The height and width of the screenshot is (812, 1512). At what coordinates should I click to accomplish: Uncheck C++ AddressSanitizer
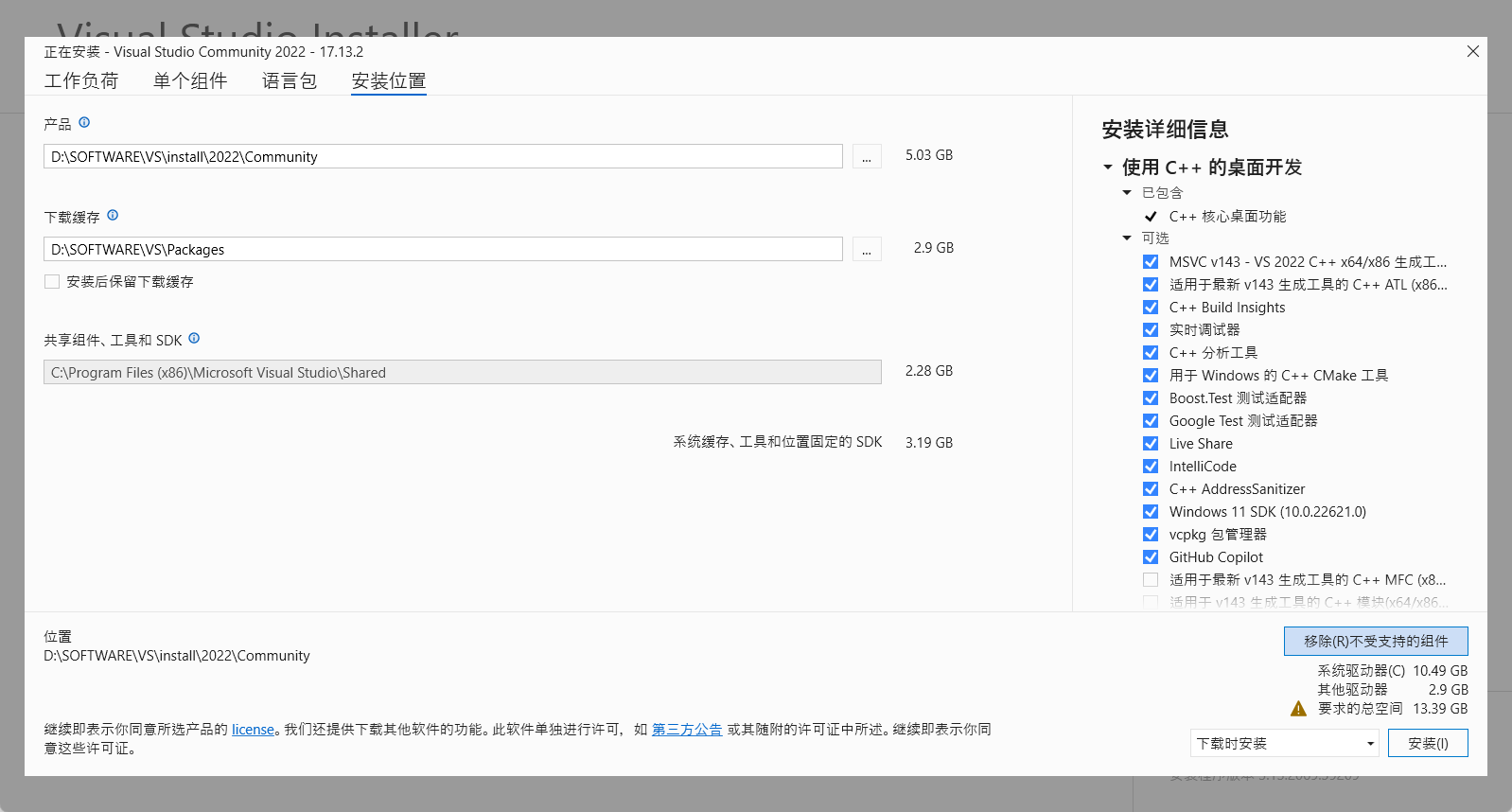[1151, 489]
